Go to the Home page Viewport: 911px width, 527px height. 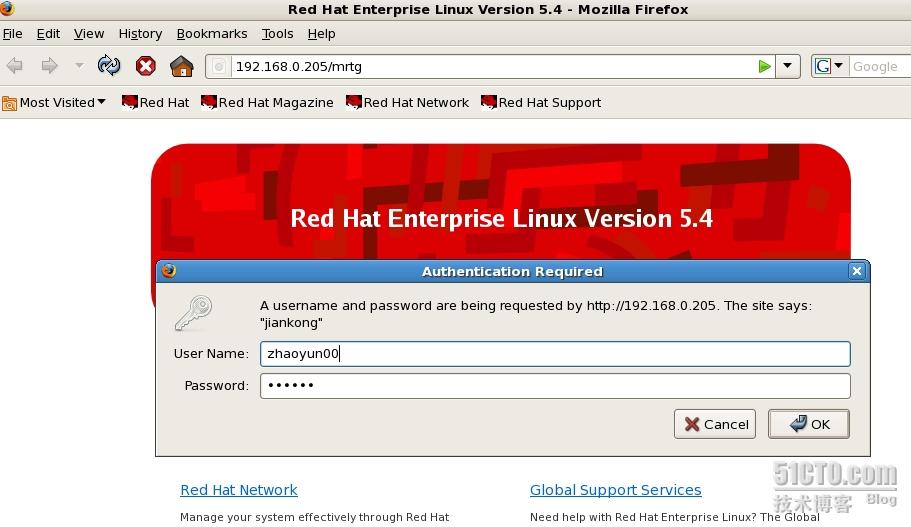coord(181,66)
